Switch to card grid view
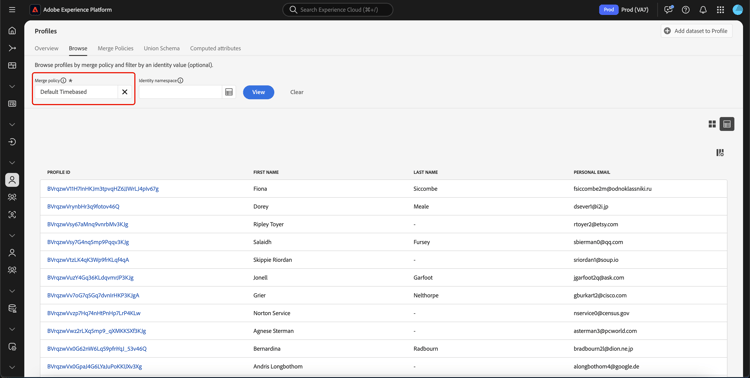Image resolution: width=750 pixels, height=378 pixels. (x=712, y=124)
